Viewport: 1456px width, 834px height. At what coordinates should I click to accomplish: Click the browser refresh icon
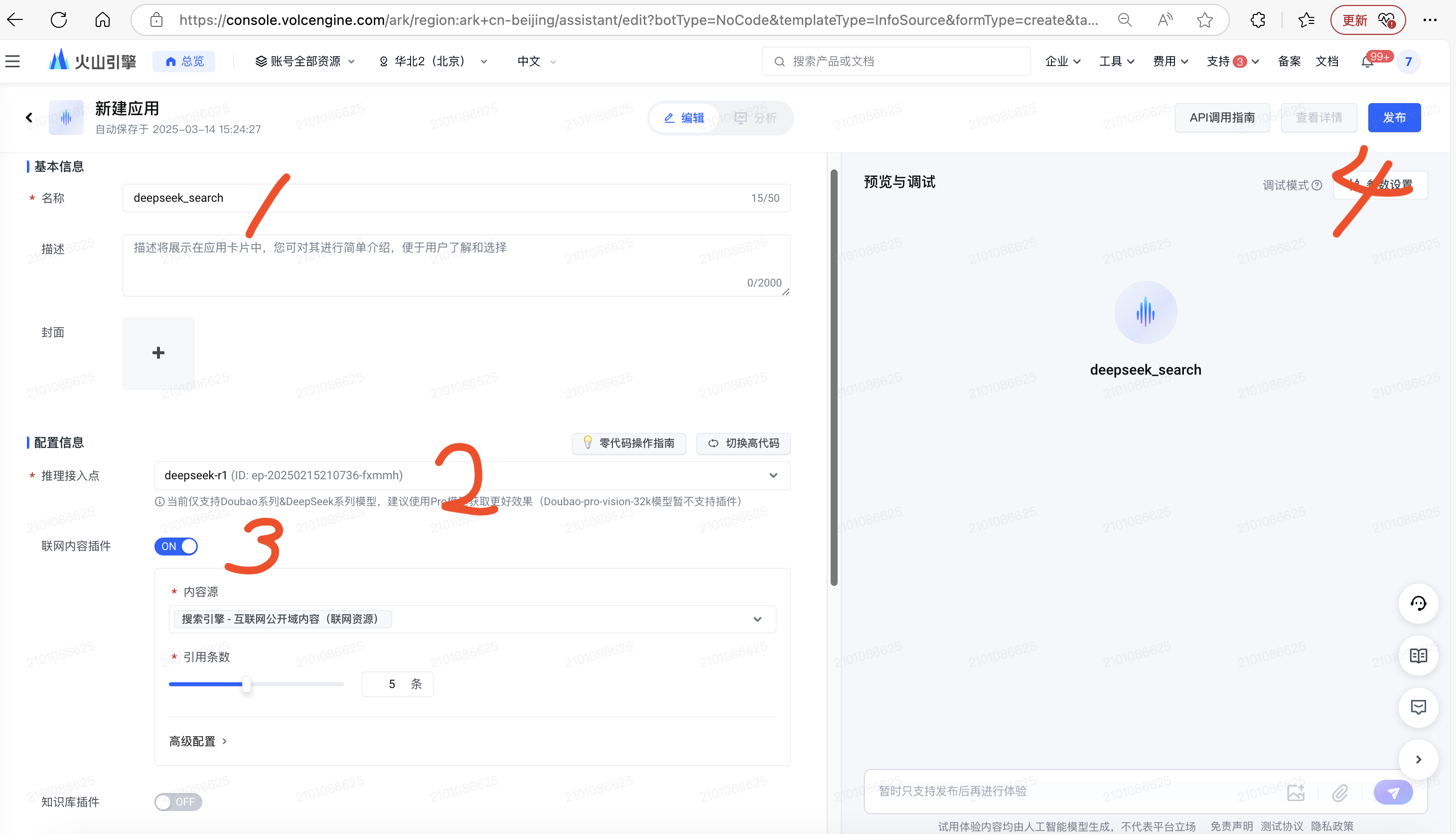pos(58,20)
